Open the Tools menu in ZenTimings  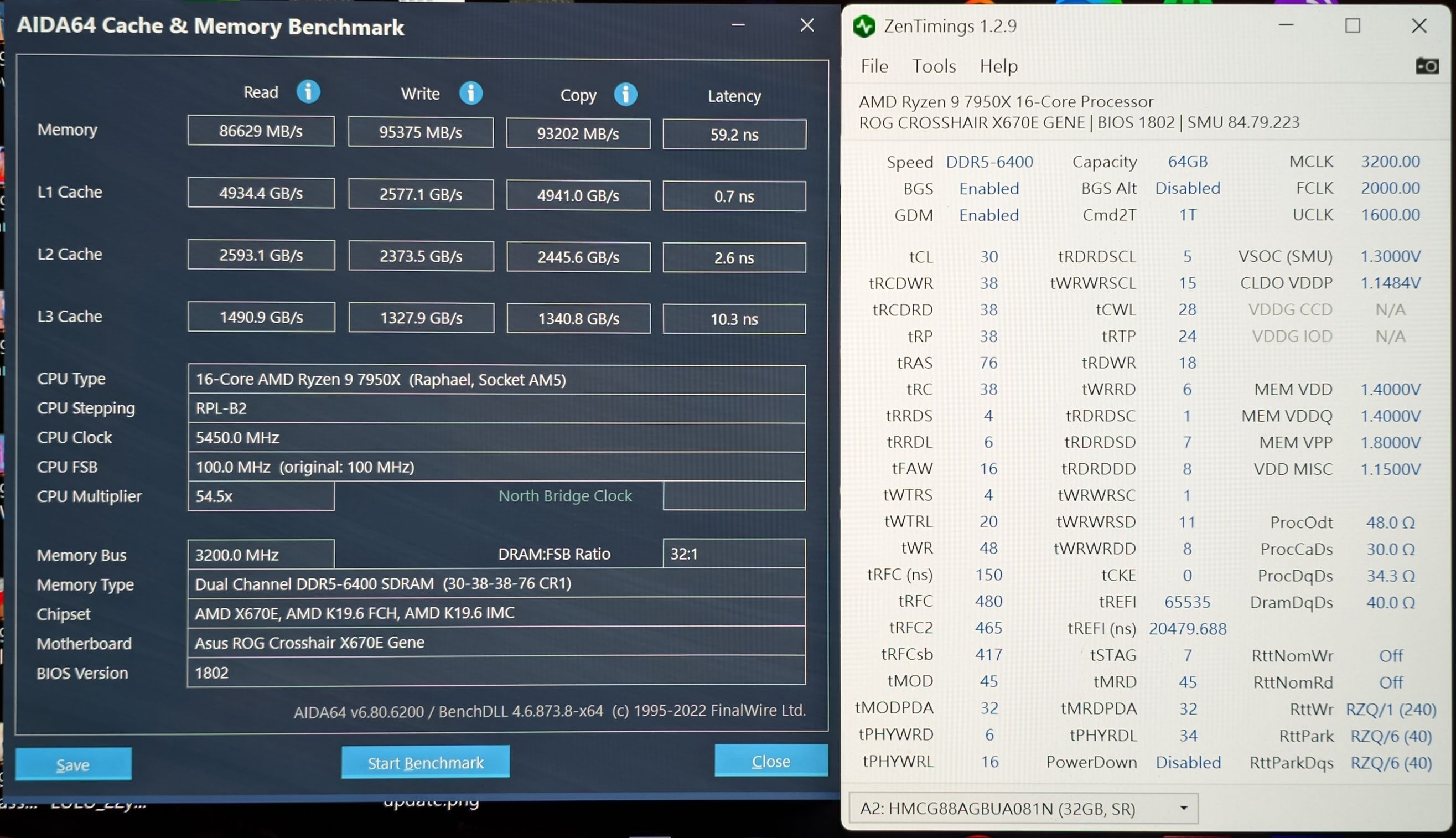(934, 66)
